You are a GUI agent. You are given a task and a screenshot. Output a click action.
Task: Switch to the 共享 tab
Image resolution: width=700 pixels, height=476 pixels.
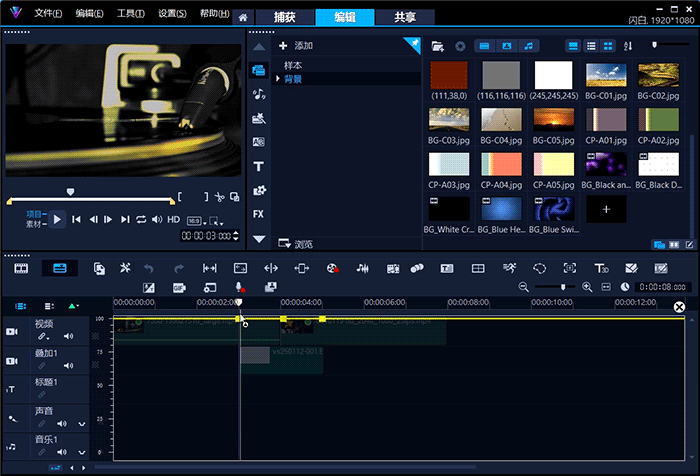pyautogui.click(x=405, y=17)
